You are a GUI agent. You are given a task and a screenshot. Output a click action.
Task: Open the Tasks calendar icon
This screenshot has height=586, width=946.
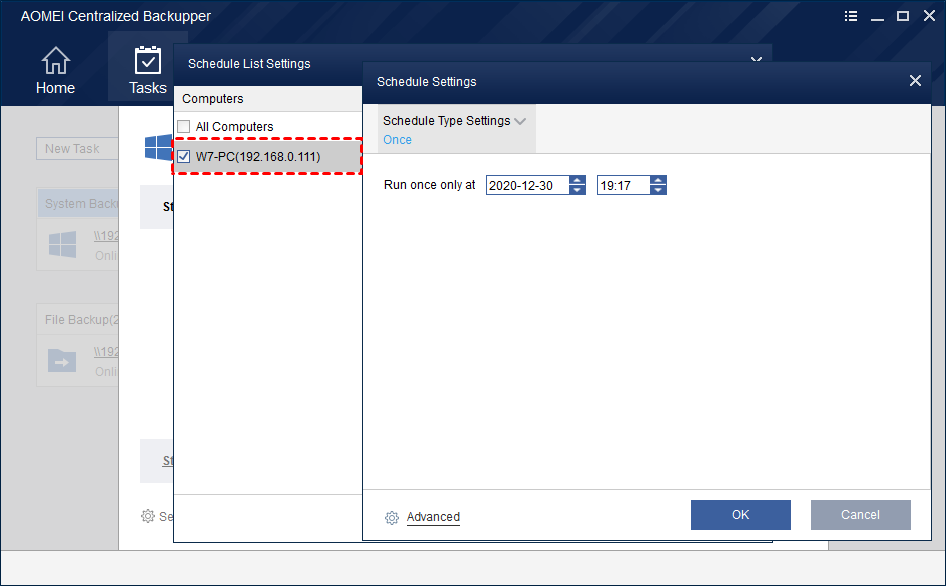(x=148, y=60)
